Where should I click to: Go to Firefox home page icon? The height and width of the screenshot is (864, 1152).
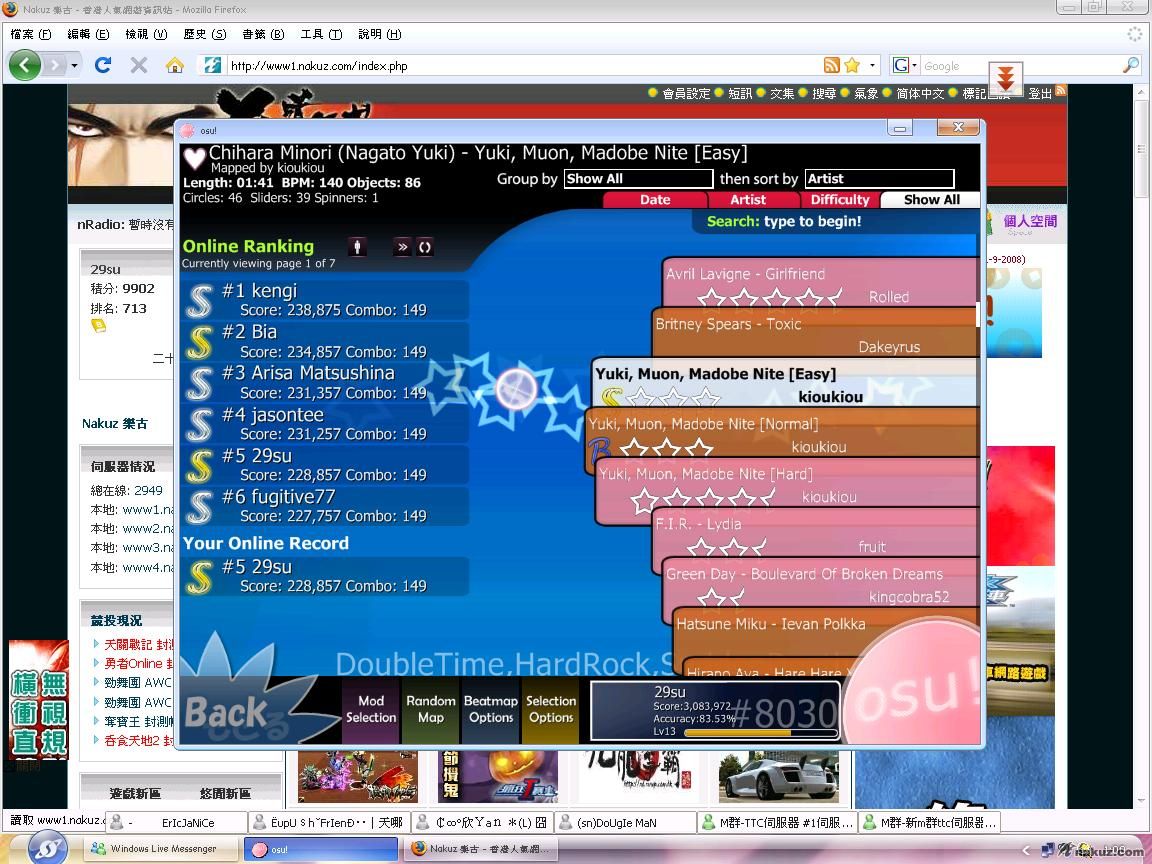click(x=175, y=66)
